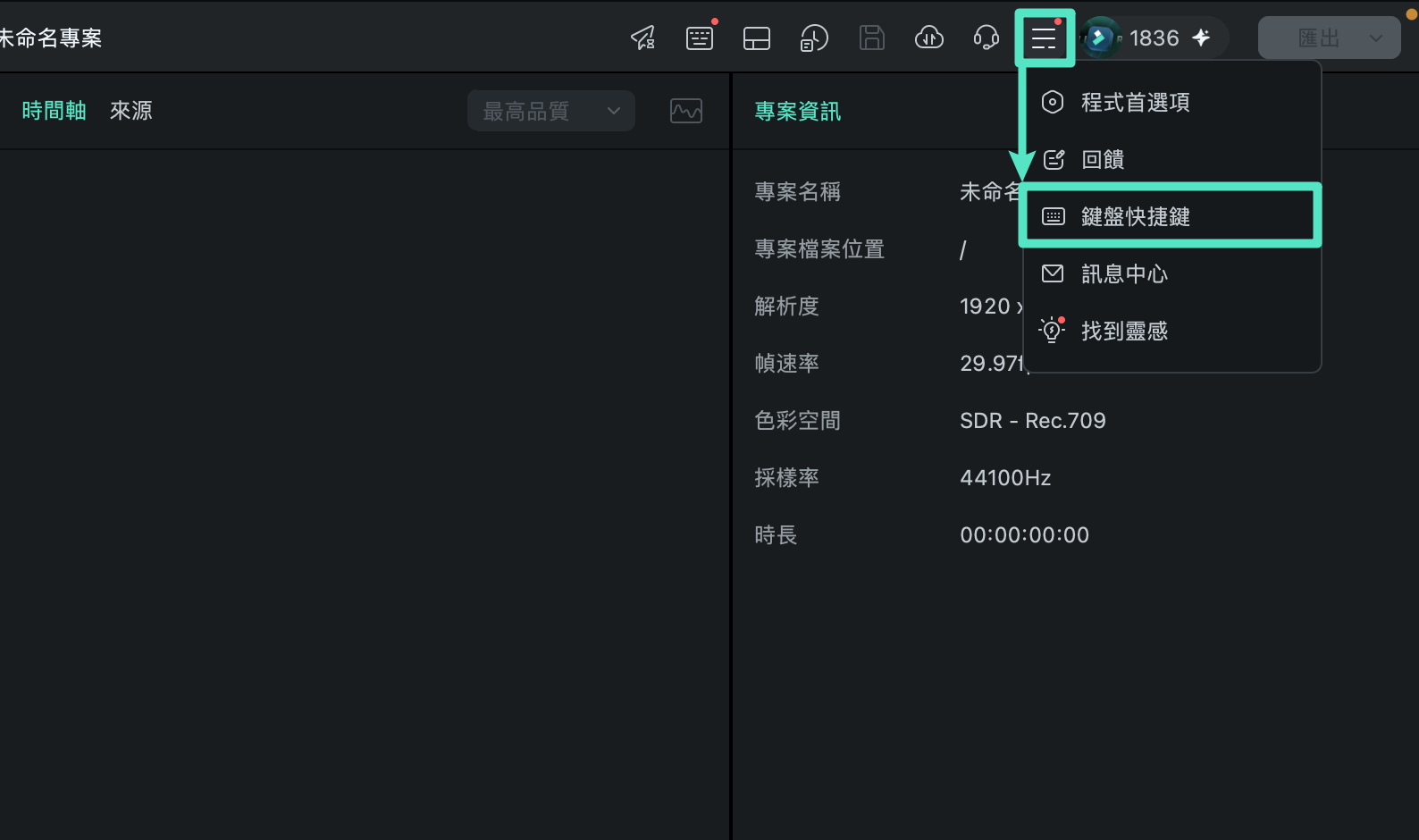
Task: Open the 最高品質 quality dropdown
Action: (x=551, y=111)
